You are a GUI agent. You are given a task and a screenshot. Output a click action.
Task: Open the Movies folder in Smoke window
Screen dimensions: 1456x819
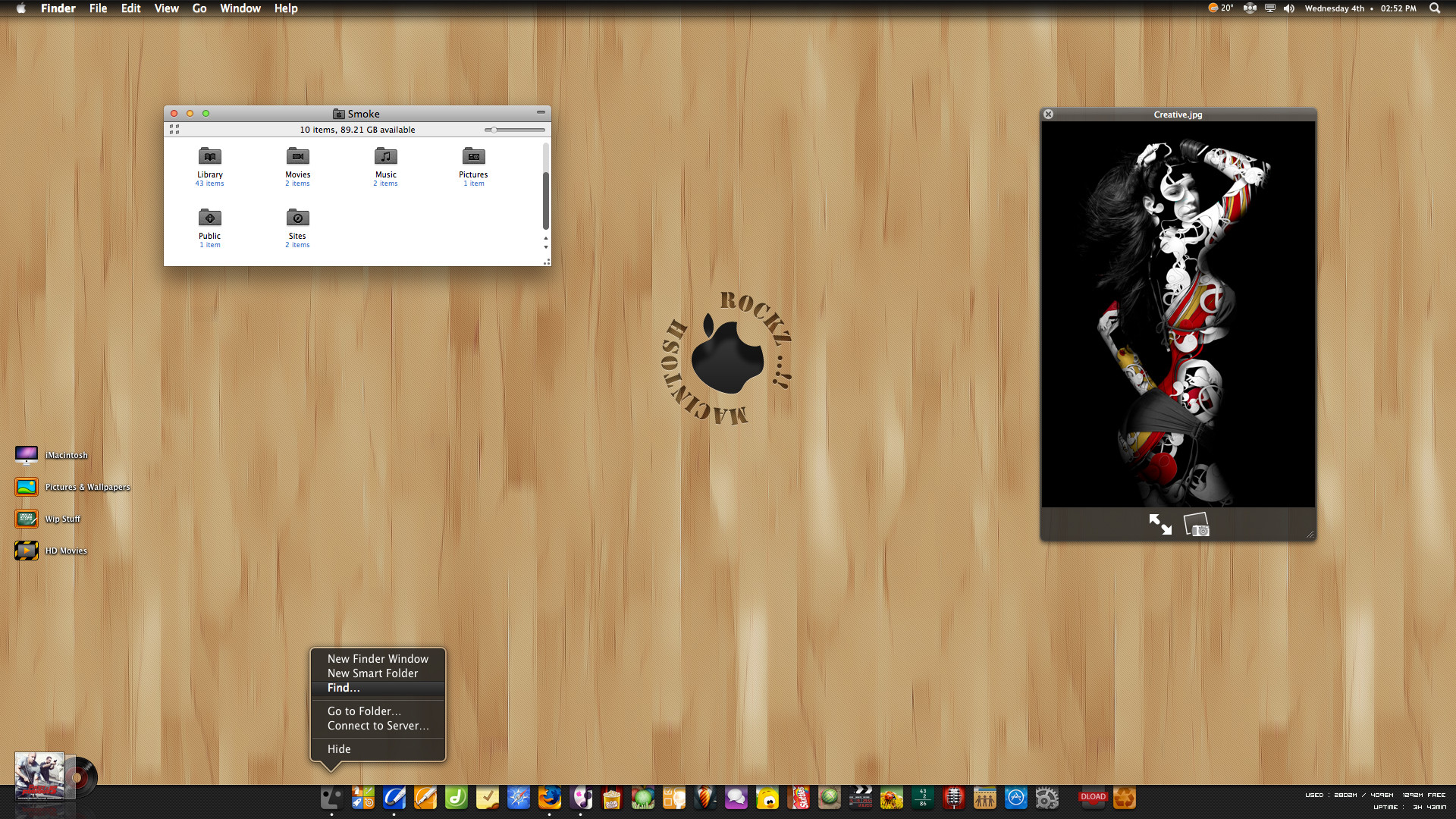tap(298, 166)
